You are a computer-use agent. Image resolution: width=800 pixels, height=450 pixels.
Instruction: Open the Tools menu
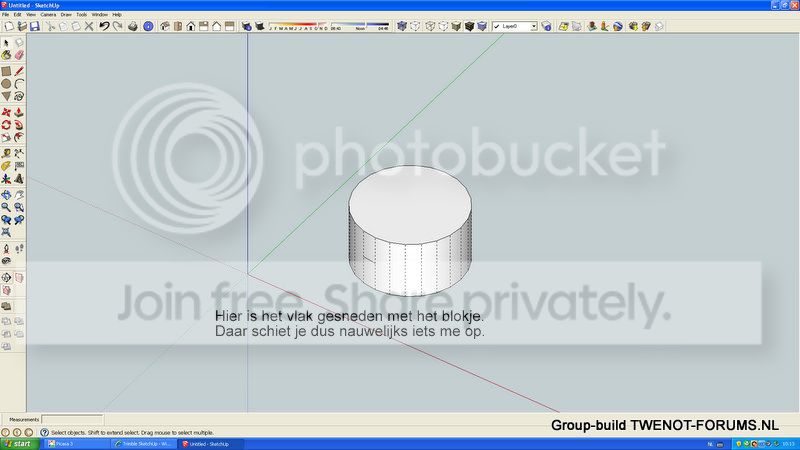[x=82, y=15]
